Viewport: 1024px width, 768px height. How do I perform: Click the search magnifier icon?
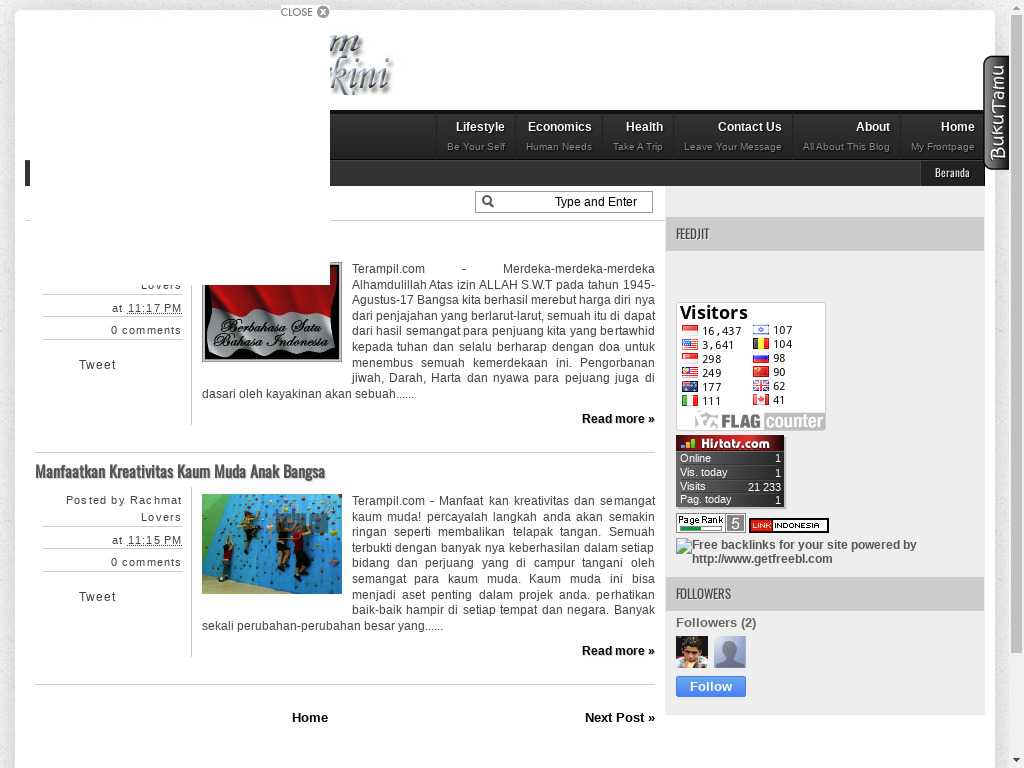tap(488, 202)
